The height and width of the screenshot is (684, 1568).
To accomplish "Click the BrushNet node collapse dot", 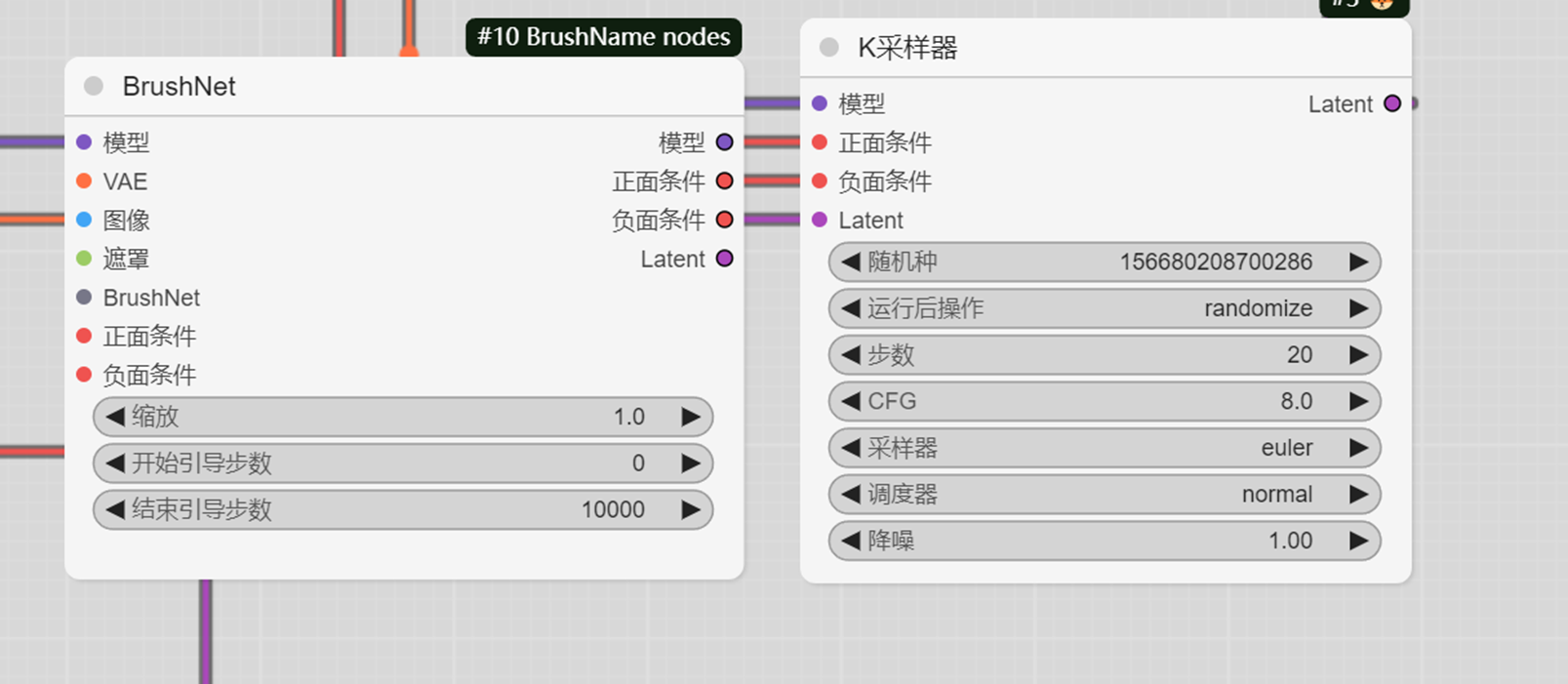I will click(x=94, y=86).
